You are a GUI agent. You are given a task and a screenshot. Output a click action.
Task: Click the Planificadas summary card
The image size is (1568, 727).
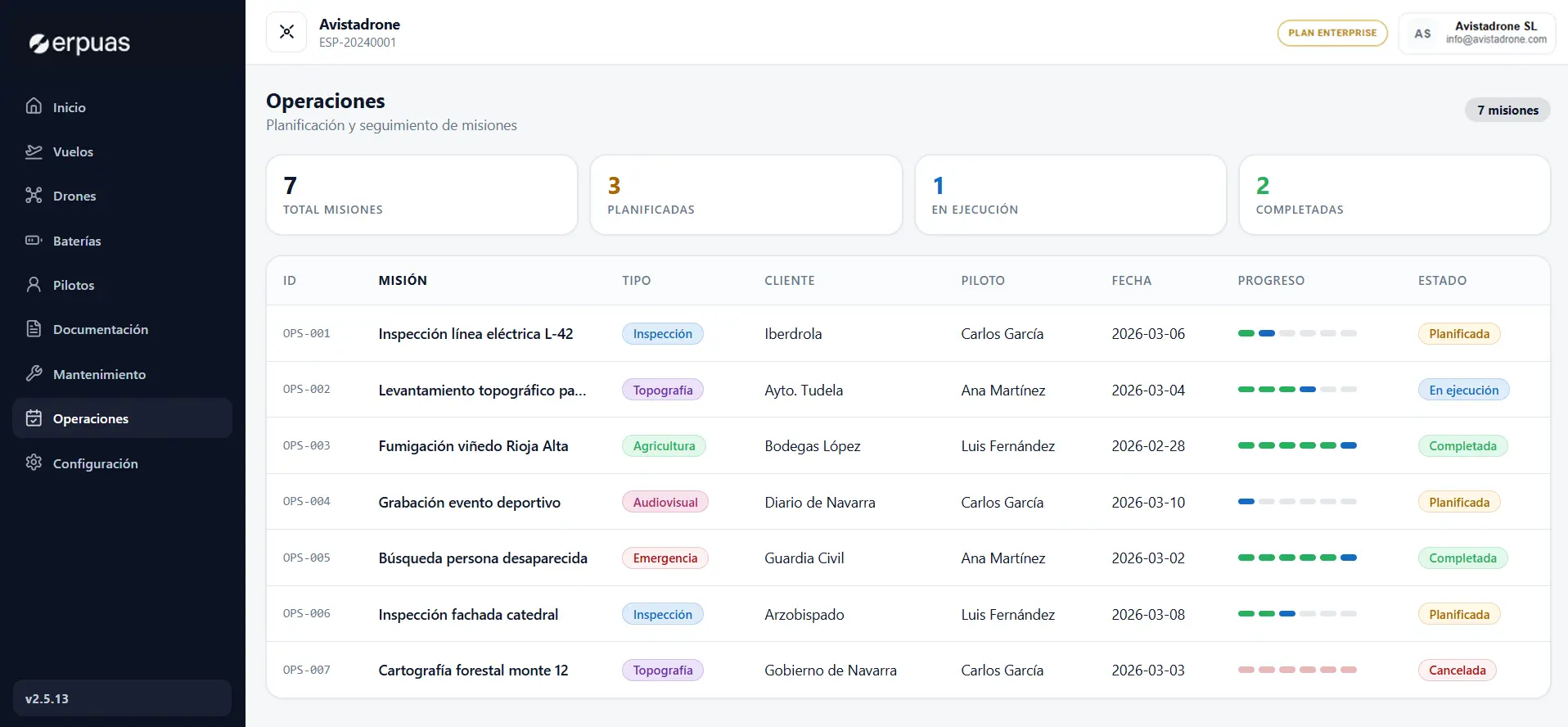pos(746,195)
